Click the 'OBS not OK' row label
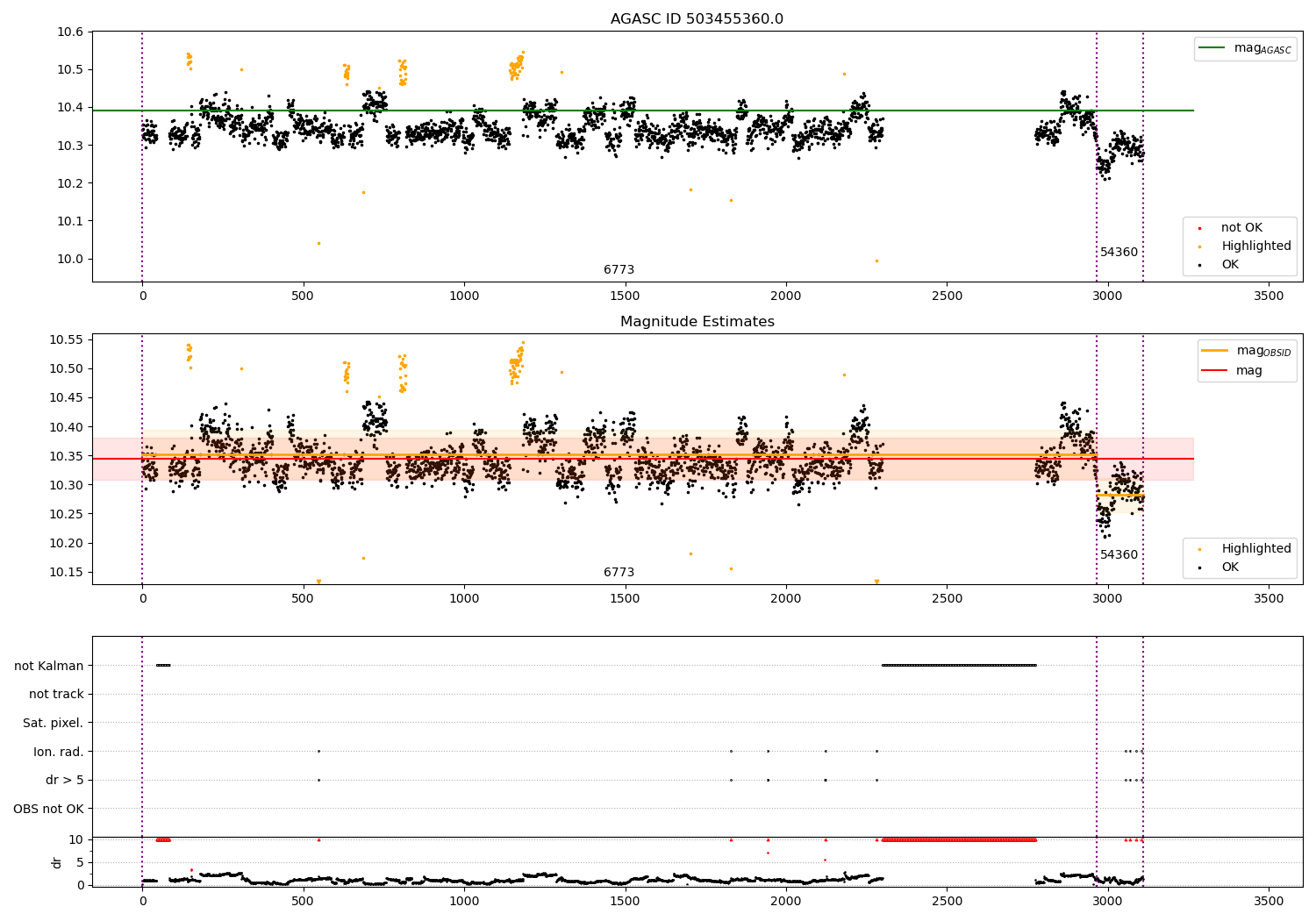This screenshot has height=921, width=1316. [48, 809]
